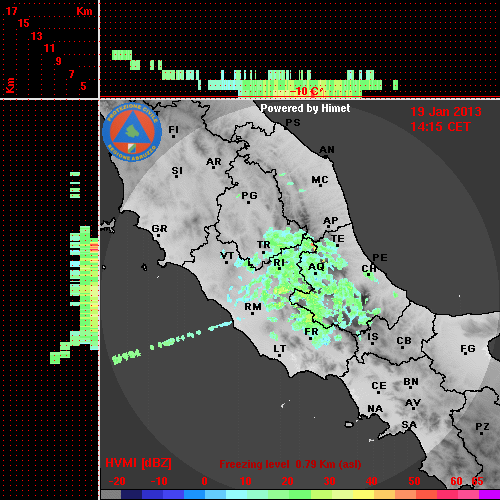Viewport: 500px width, 500px height.
Task: Click the AQ city label
Action: coord(316,267)
